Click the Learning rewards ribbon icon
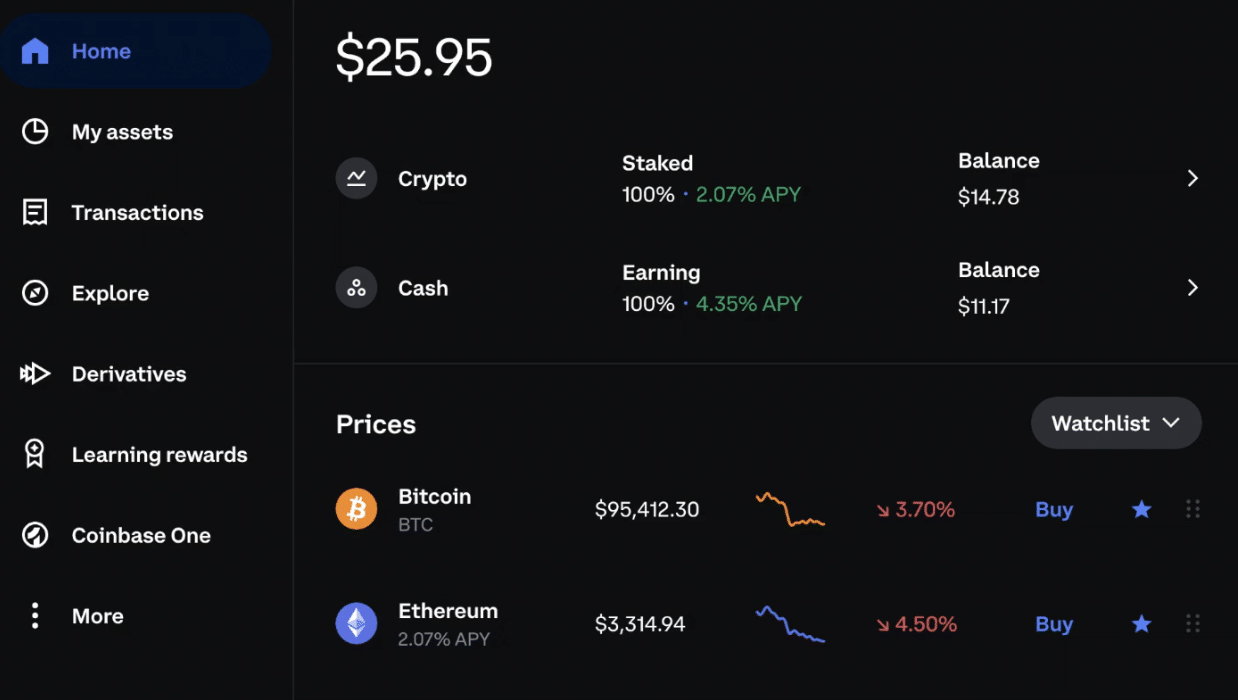1238x700 pixels. 35,454
